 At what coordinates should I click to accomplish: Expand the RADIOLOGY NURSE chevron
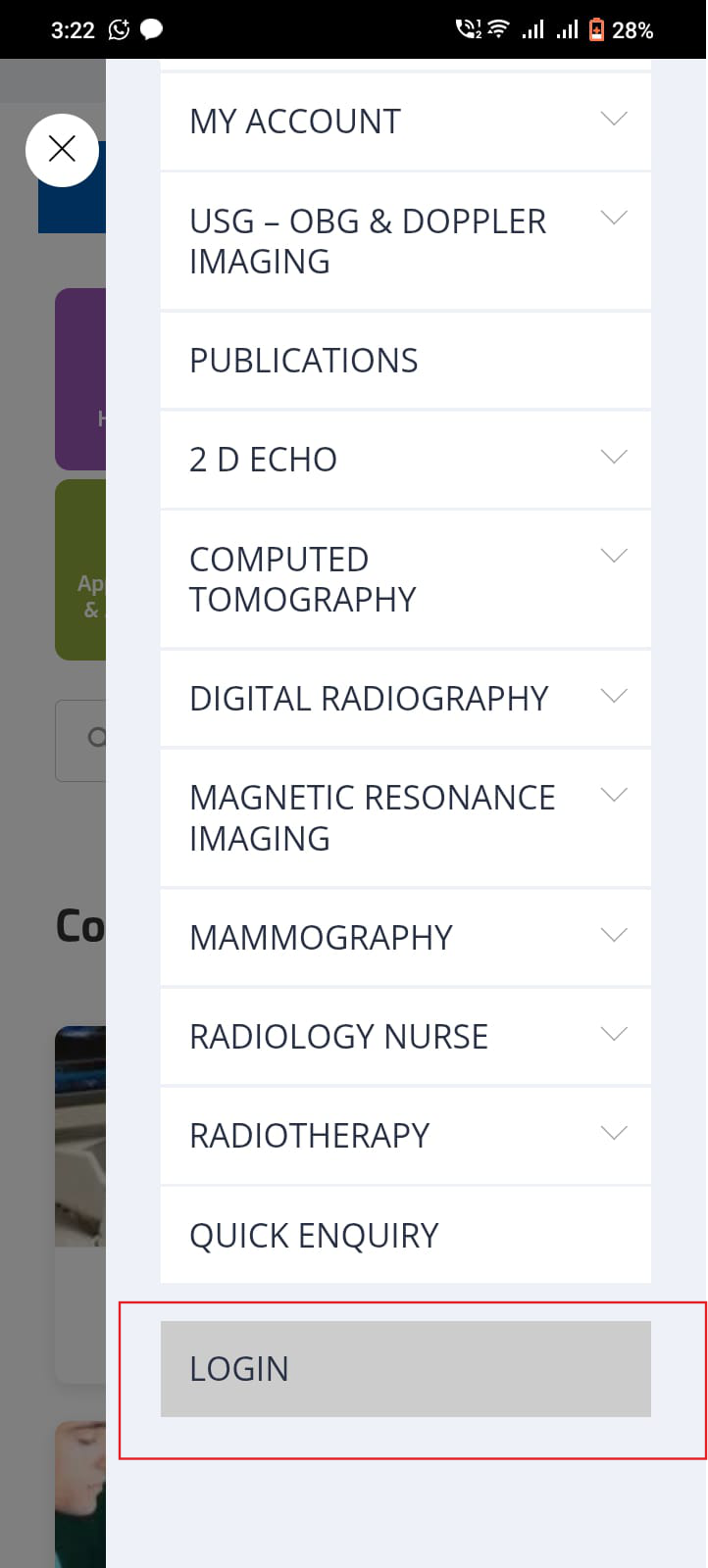tap(614, 1034)
